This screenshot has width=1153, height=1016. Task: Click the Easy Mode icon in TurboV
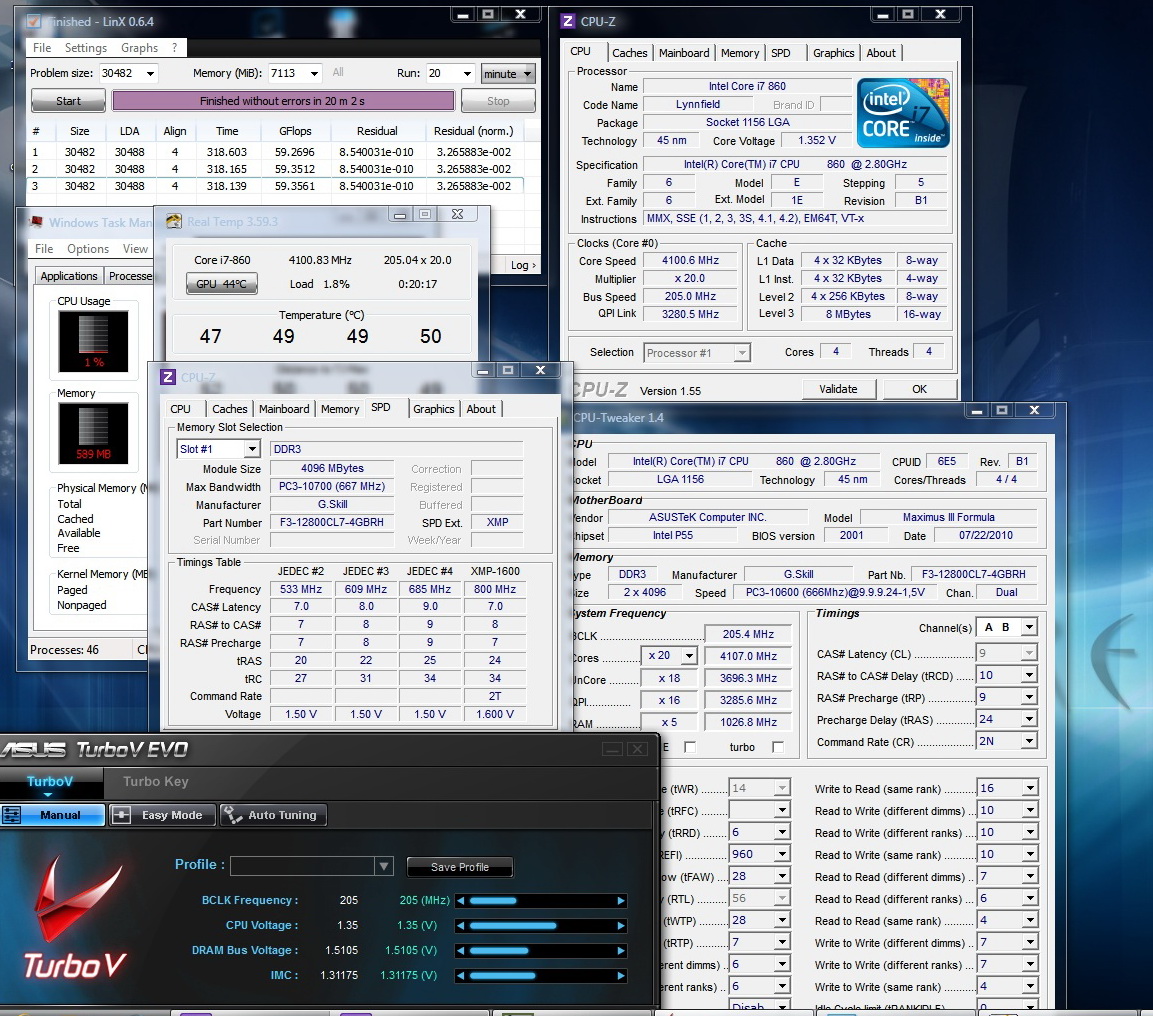tap(122, 815)
